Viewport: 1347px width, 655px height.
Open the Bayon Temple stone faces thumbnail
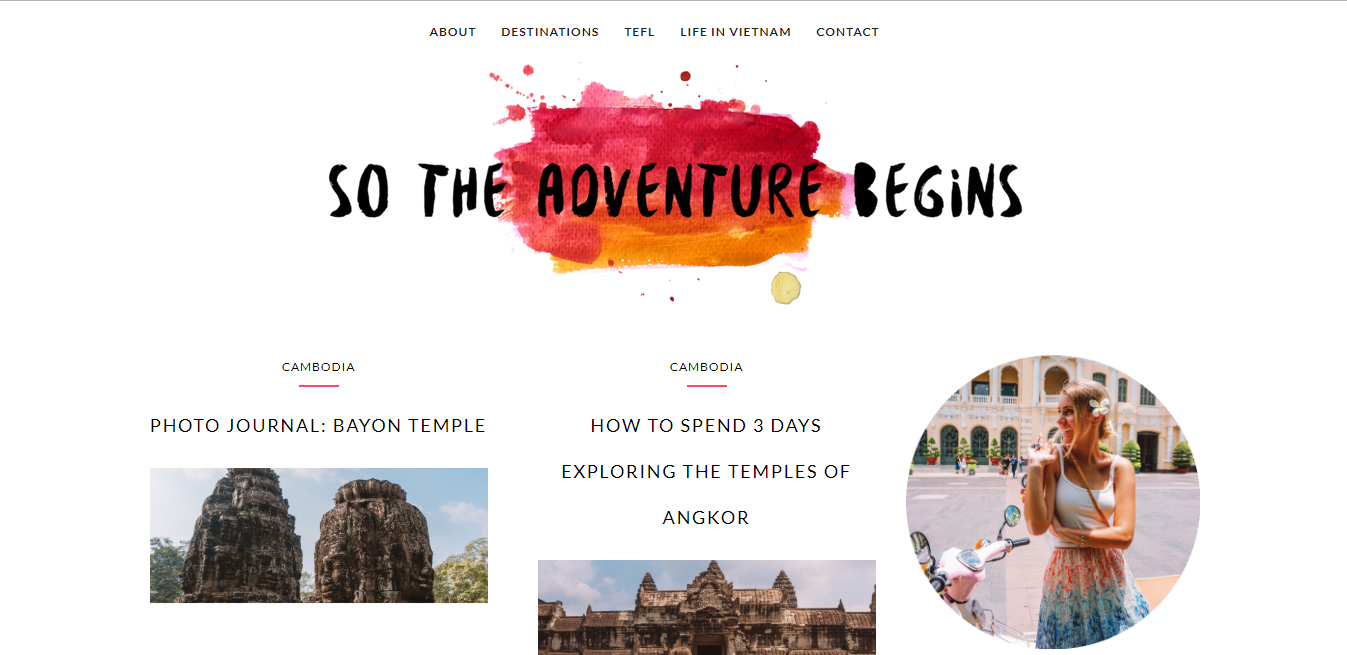point(319,535)
